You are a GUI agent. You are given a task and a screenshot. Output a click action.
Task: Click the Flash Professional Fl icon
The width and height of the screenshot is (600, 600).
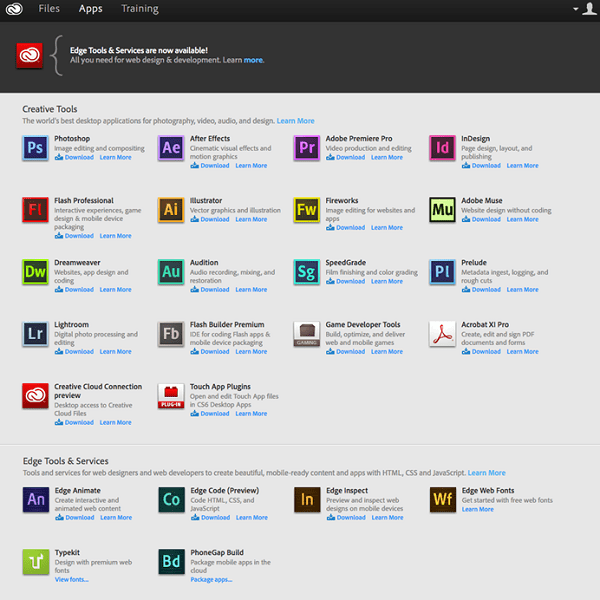pyautogui.click(x=35, y=210)
